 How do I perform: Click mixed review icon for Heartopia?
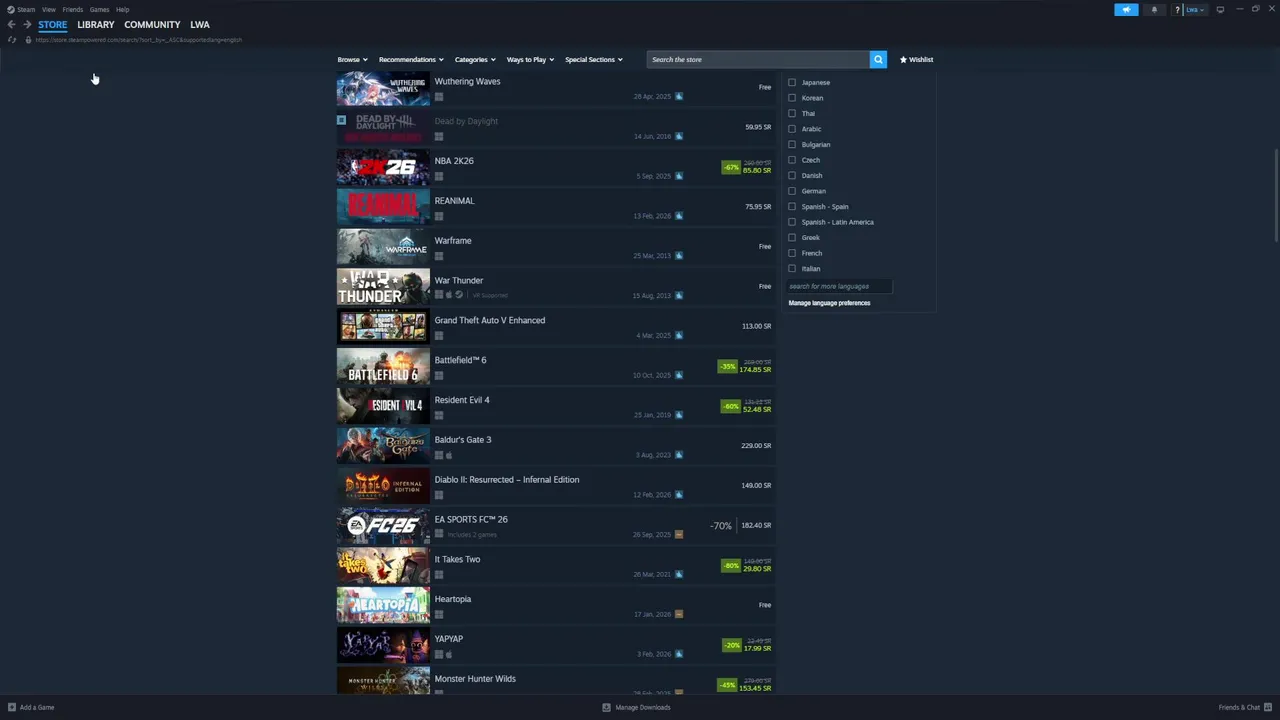(679, 614)
